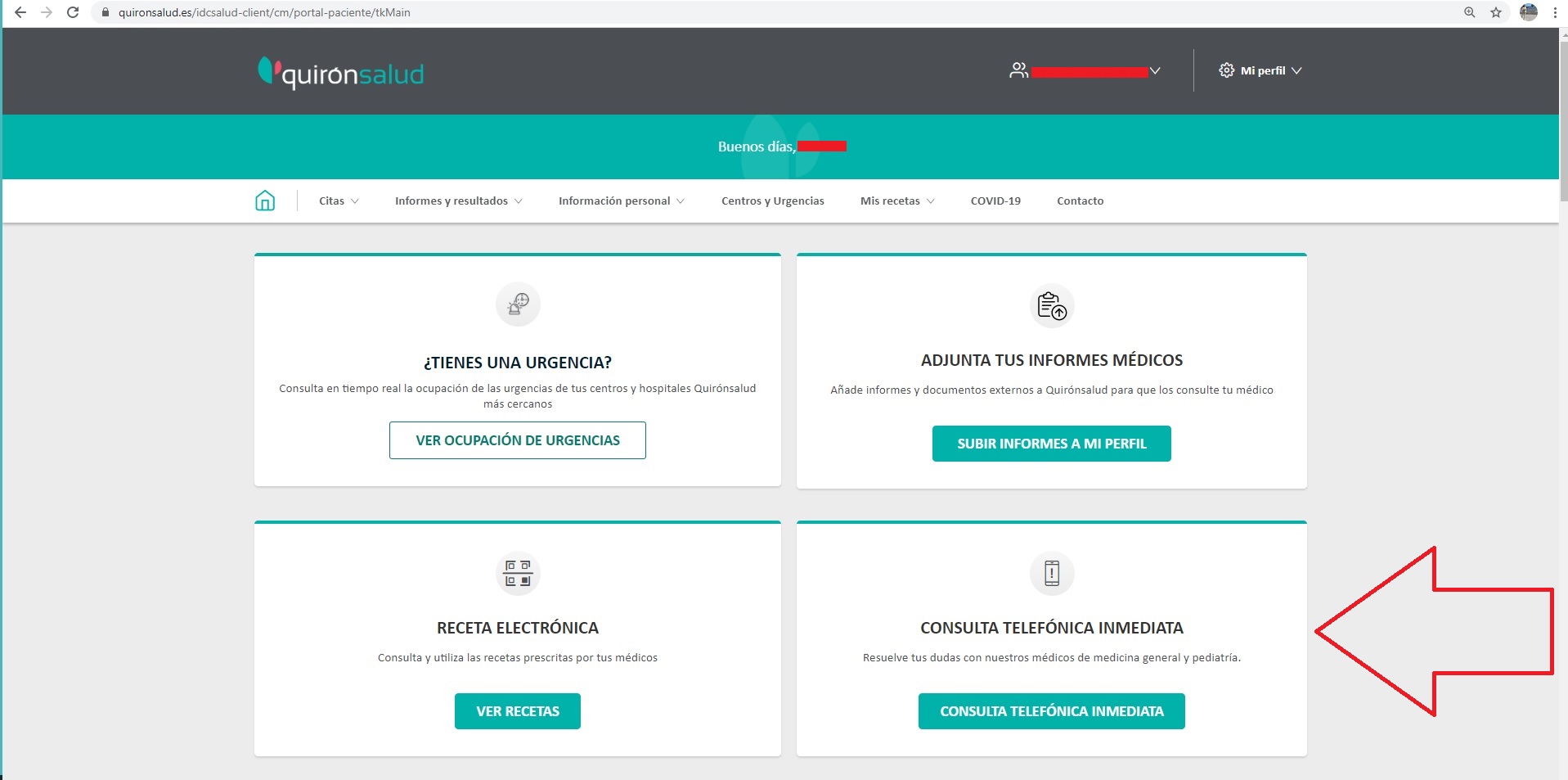Click Adjunta tus informes médicos heading
The image size is (1568, 780).
click(1052, 360)
